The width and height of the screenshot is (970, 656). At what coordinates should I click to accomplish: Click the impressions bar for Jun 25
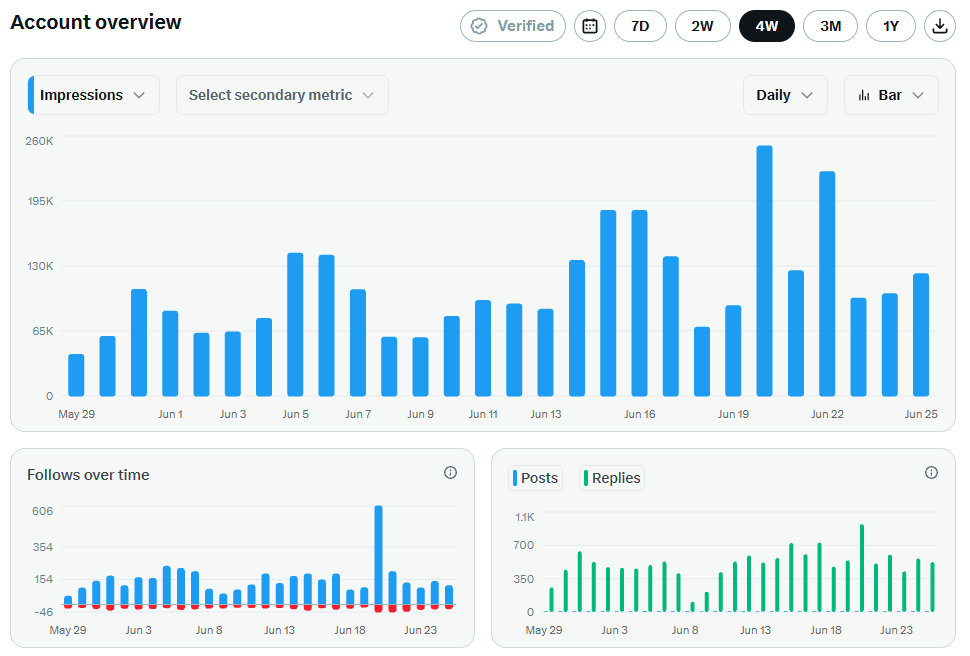click(x=921, y=335)
